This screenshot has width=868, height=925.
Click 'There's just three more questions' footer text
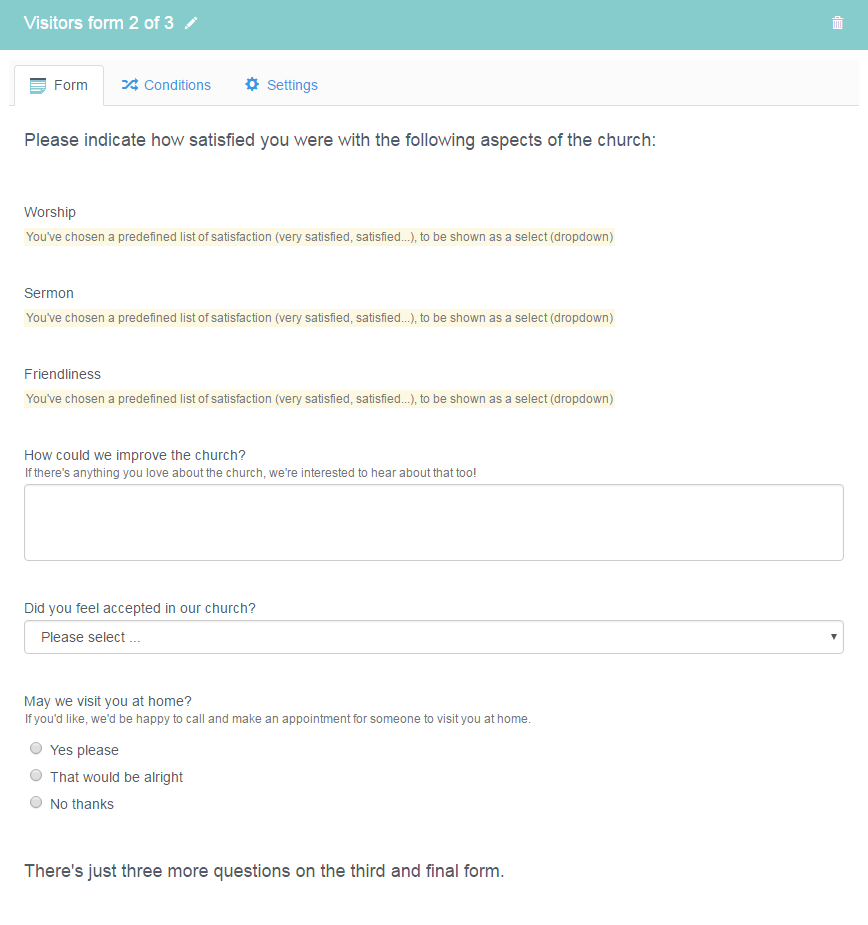pyautogui.click(x=264, y=871)
